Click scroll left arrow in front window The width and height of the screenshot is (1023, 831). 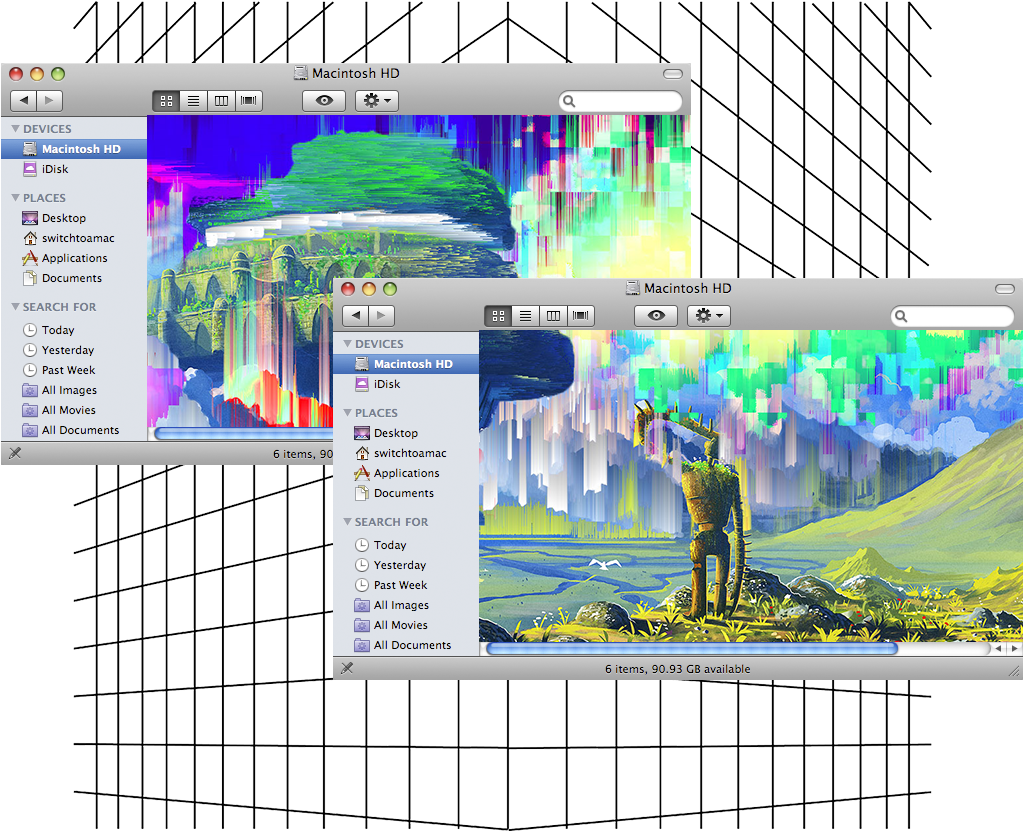(998, 649)
